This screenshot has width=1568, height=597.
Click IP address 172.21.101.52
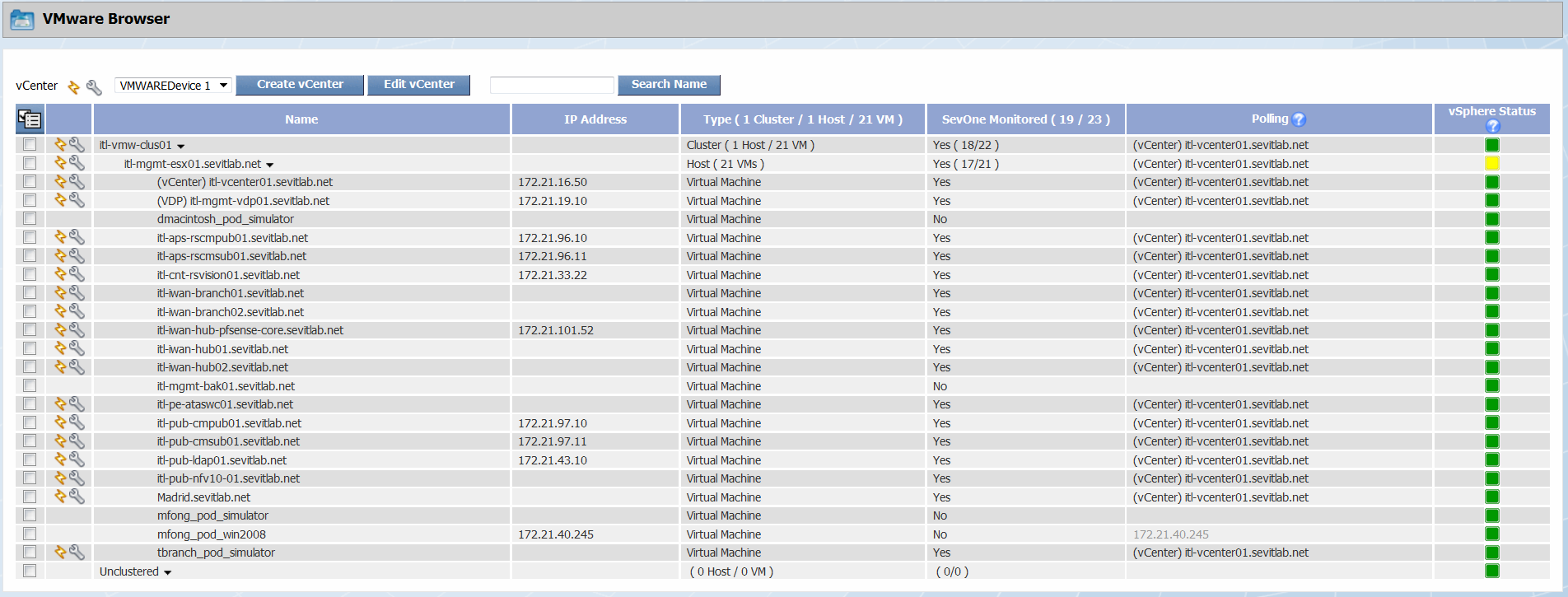click(x=556, y=330)
